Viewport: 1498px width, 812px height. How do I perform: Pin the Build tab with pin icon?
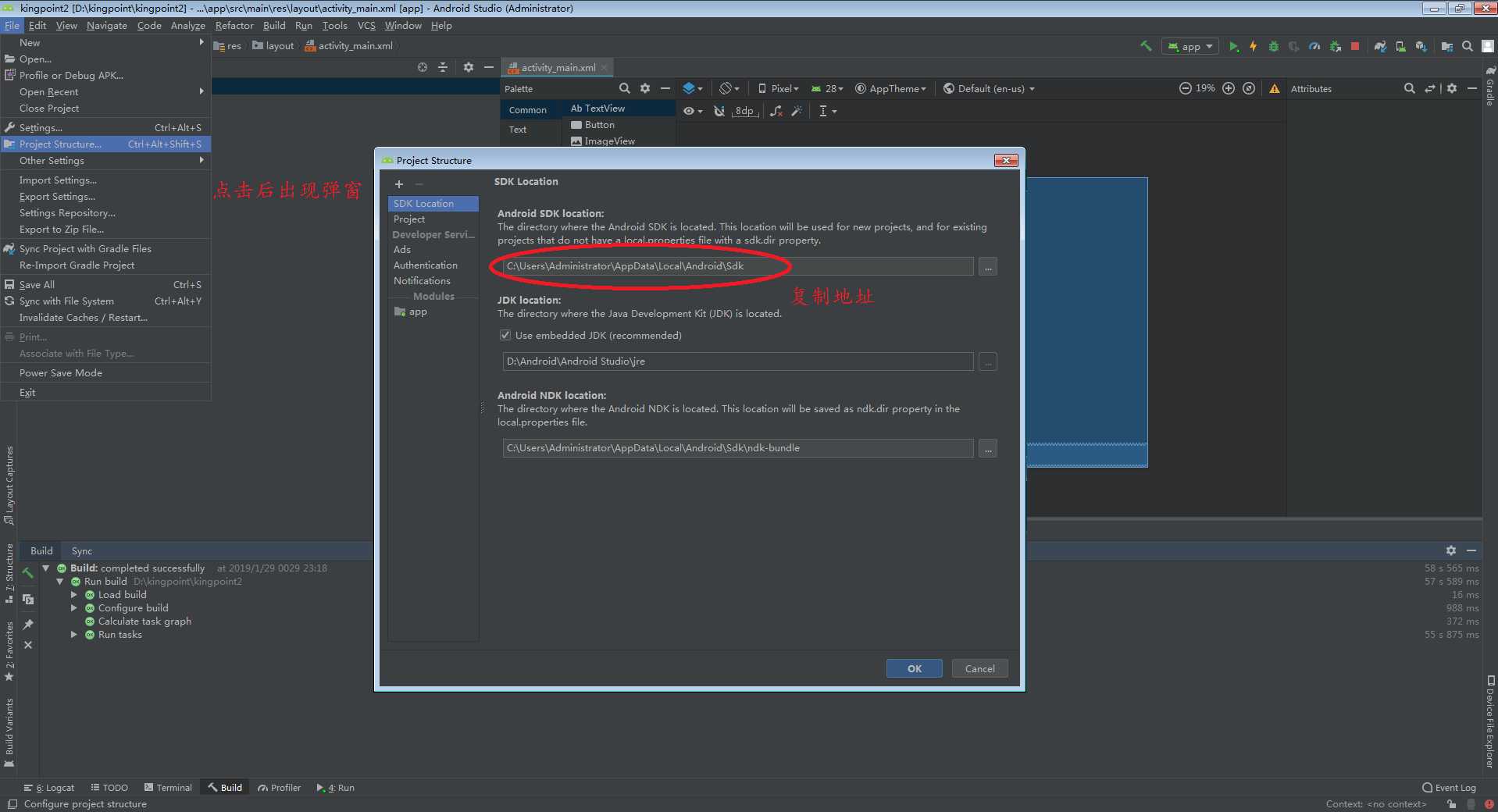click(x=28, y=624)
